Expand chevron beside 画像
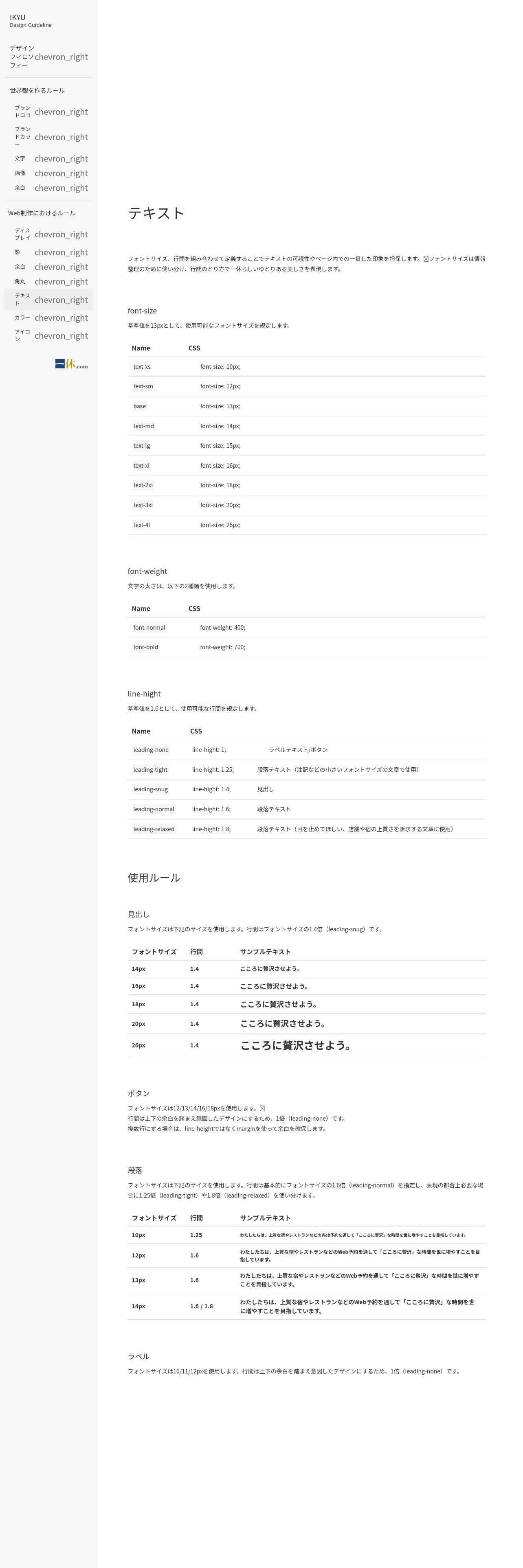 point(61,173)
